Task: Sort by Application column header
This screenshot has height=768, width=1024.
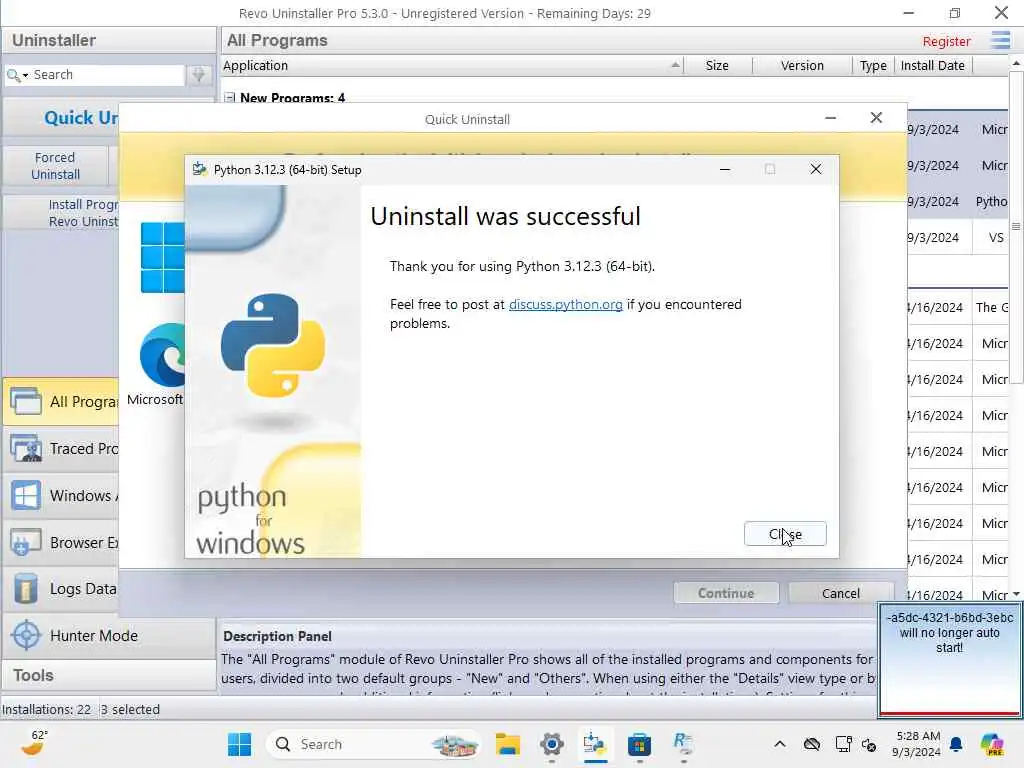Action: pyautogui.click(x=452, y=65)
